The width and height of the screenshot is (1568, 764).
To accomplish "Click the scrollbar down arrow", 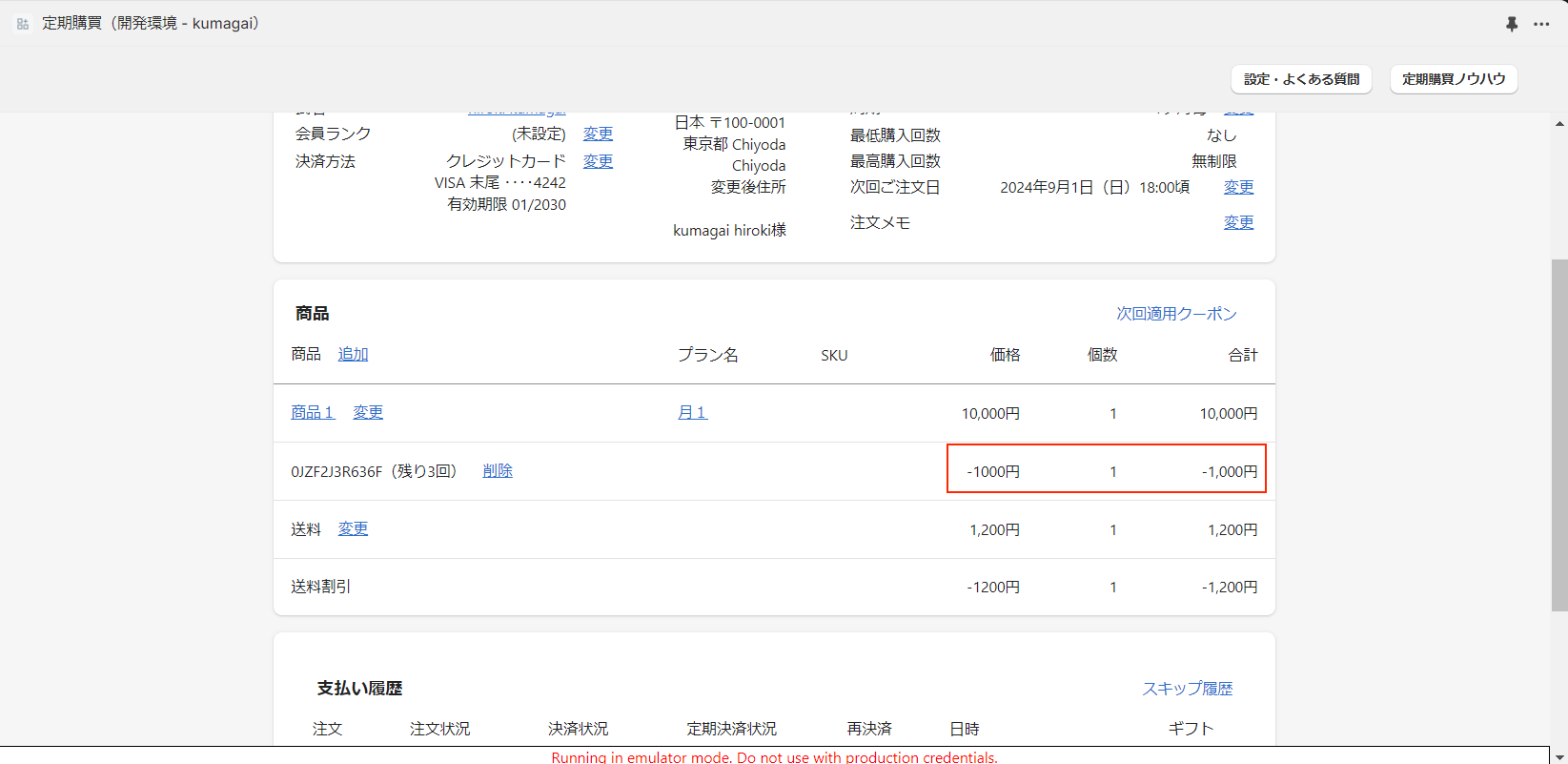I will 1559,755.
